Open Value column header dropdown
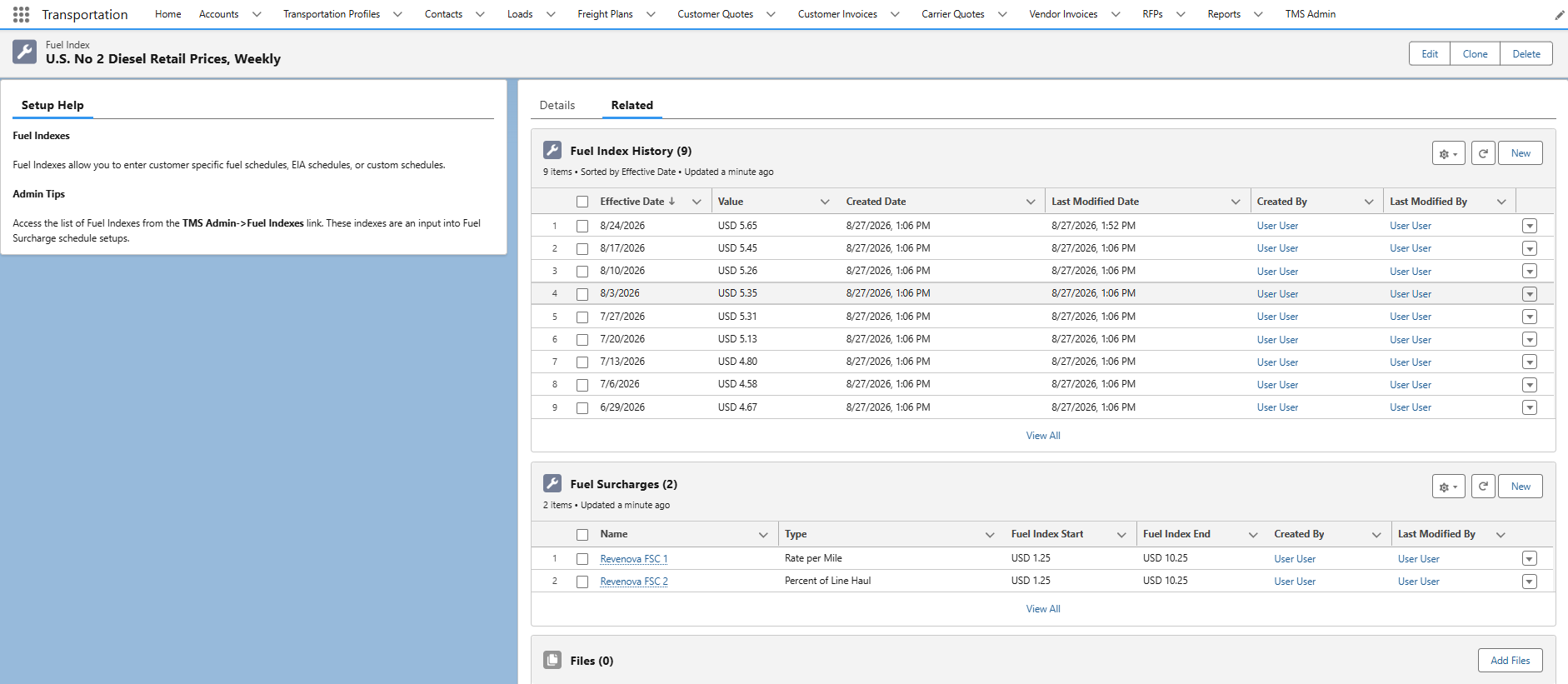The image size is (1568, 684). tap(825, 202)
